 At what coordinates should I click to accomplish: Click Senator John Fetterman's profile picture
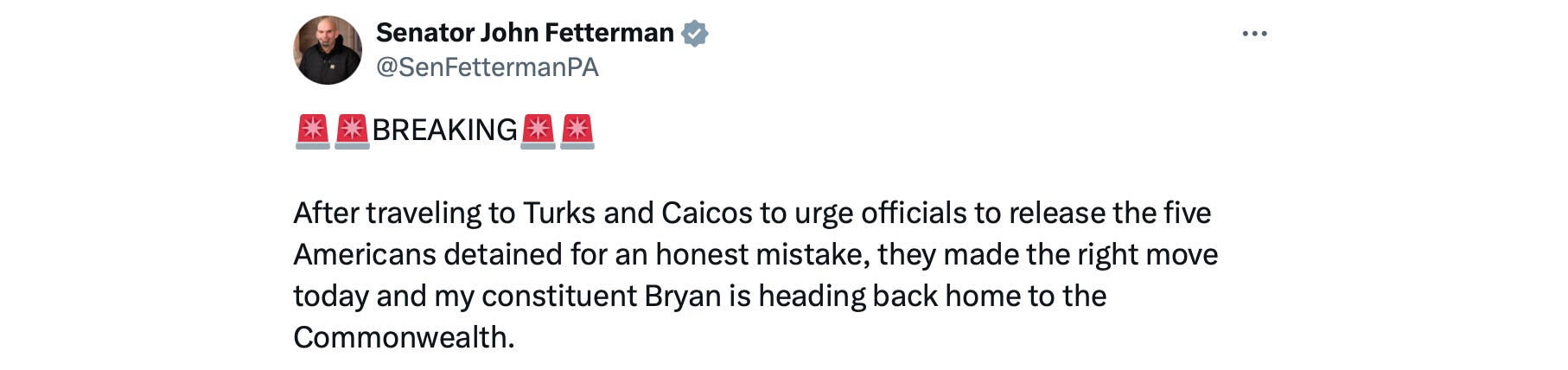coord(328,50)
